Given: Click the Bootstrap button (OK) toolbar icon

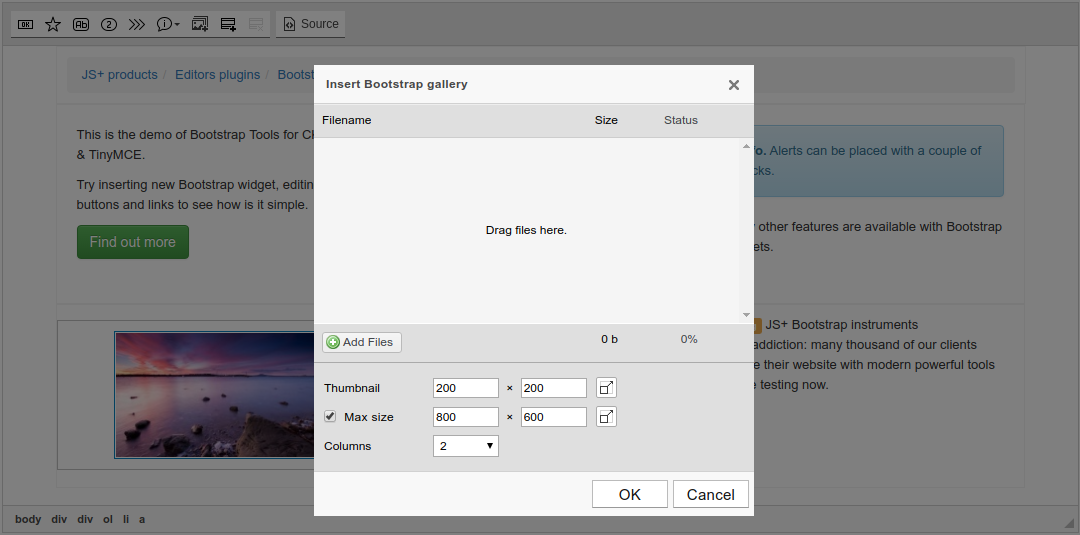Looking at the screenshot, I should (x=26, y=24).
